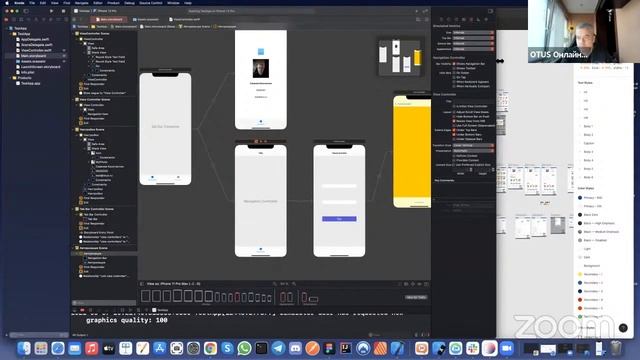Click the view controller Title input field
The height and width of the screenshot is (360, 640).
click(x=473, y=101)
